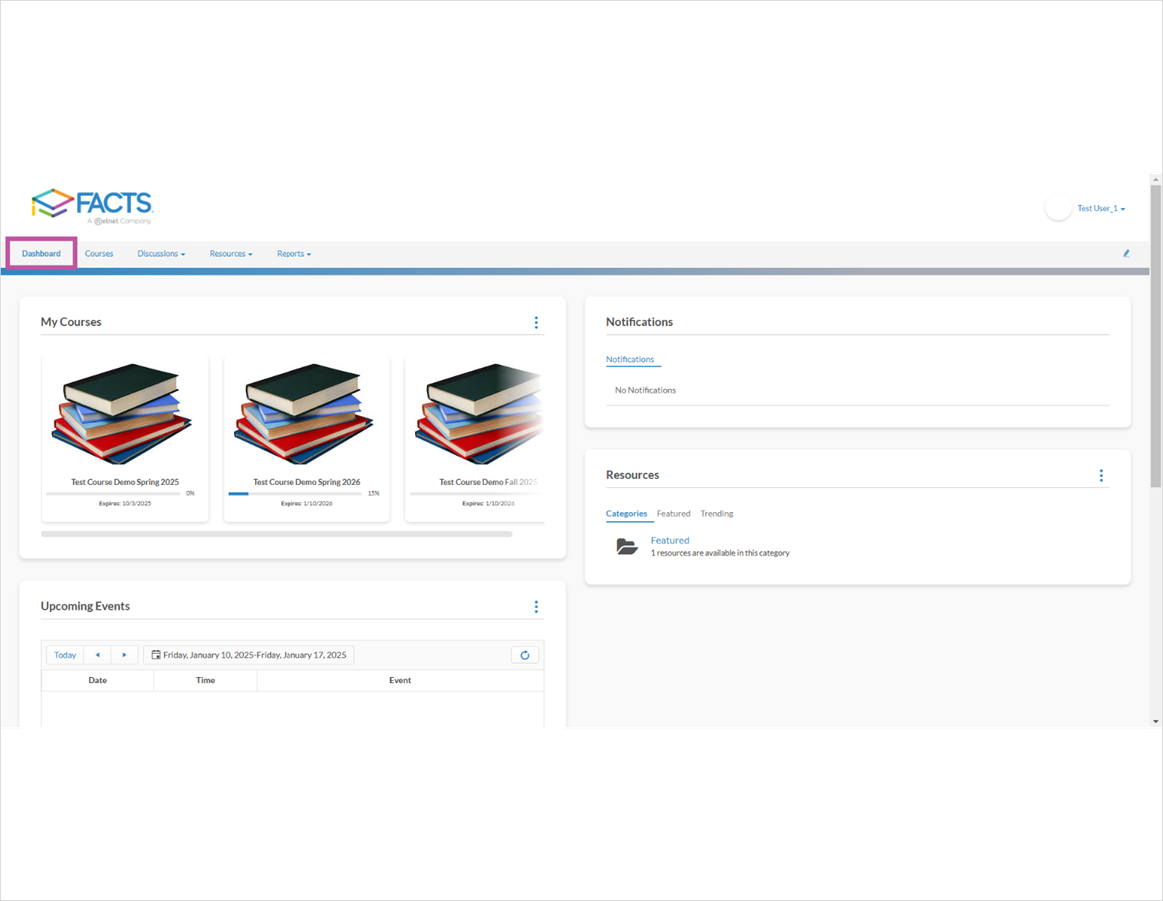Click the Today button in Upcoming Events
The height and width of the screenshot is (901, 1163).
pos(64,654)
